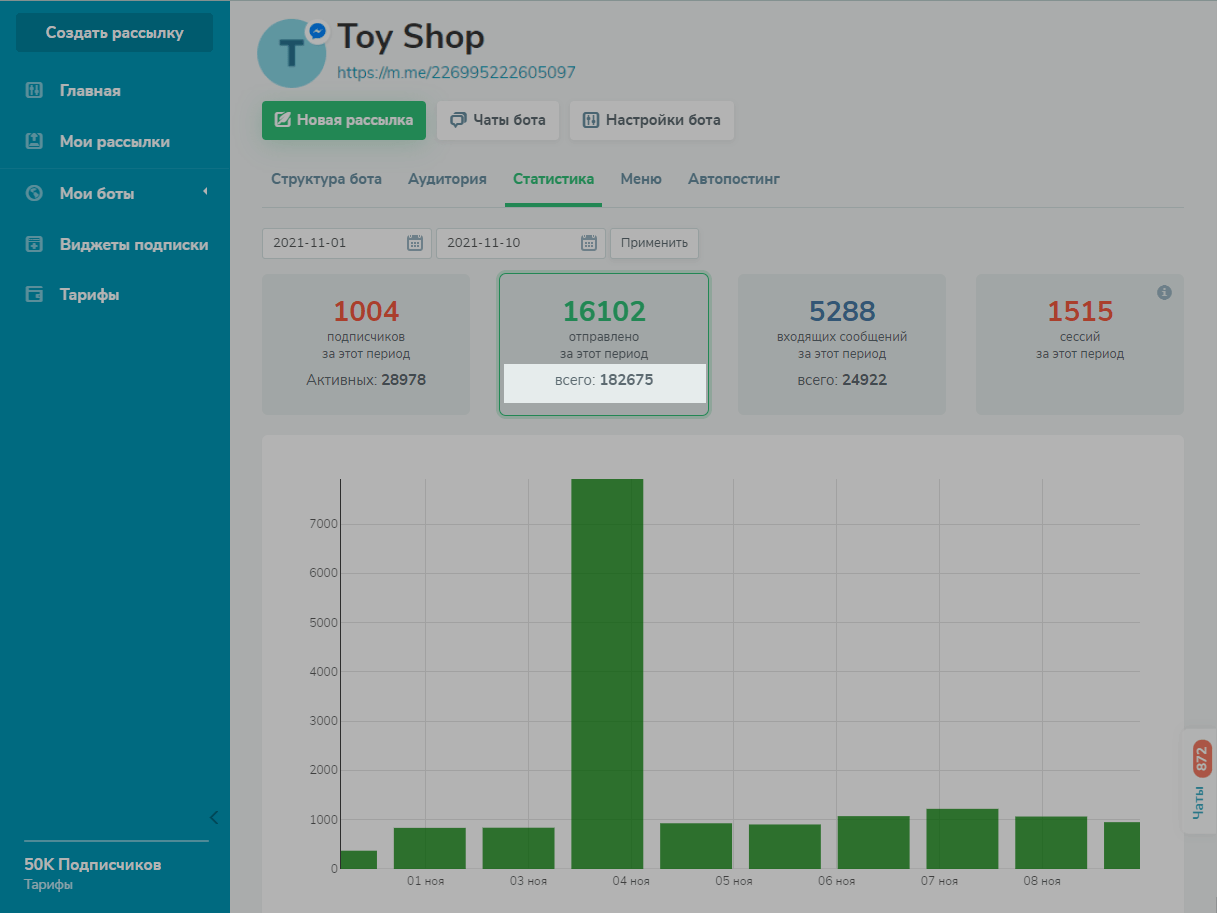Viewport: 1217px width, 913px height.
Task: Open calendar picker for end date 2021-11-10
Action: pos(589,243)
